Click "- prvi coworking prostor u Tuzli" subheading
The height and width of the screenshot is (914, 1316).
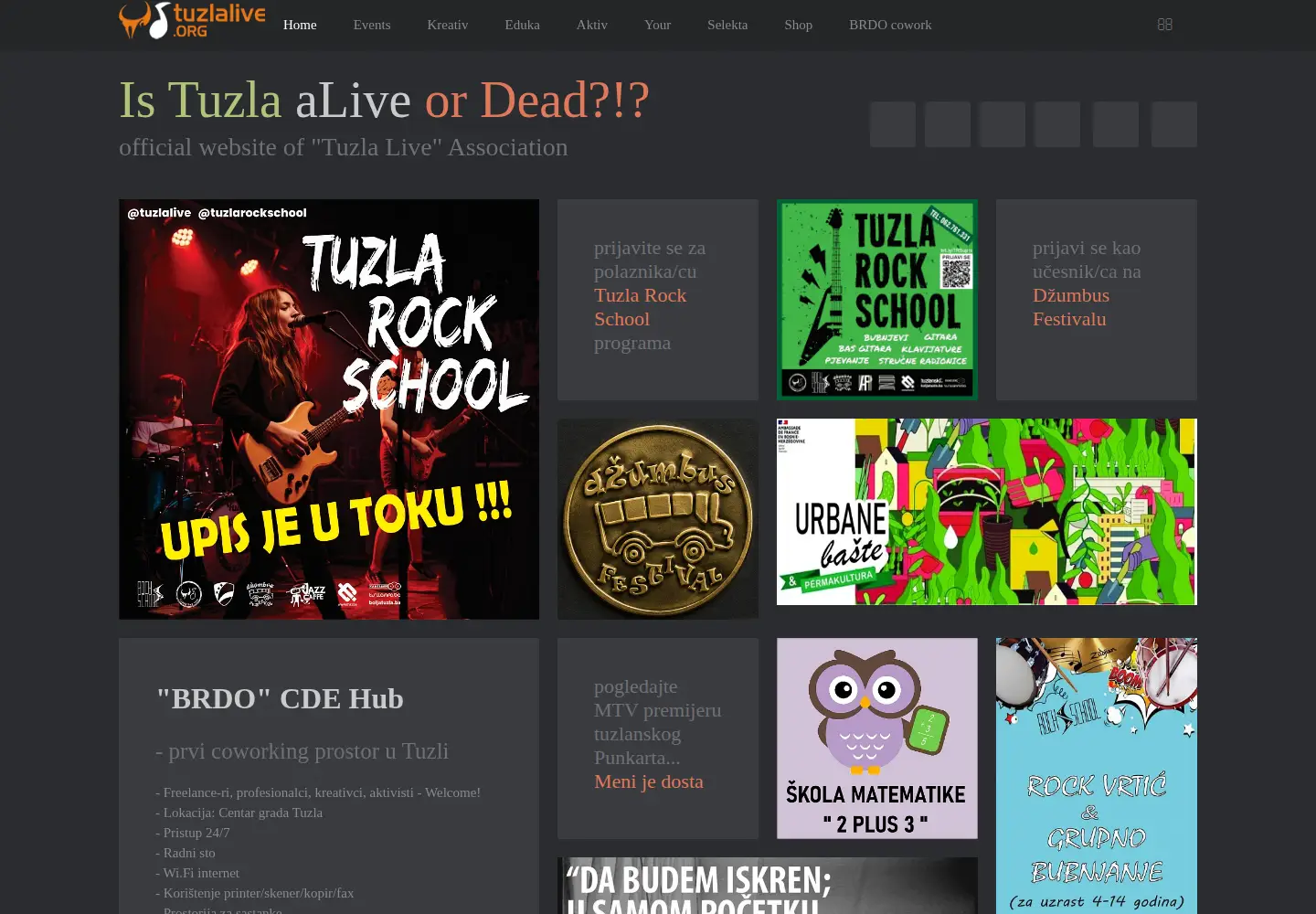coord(302,751)
